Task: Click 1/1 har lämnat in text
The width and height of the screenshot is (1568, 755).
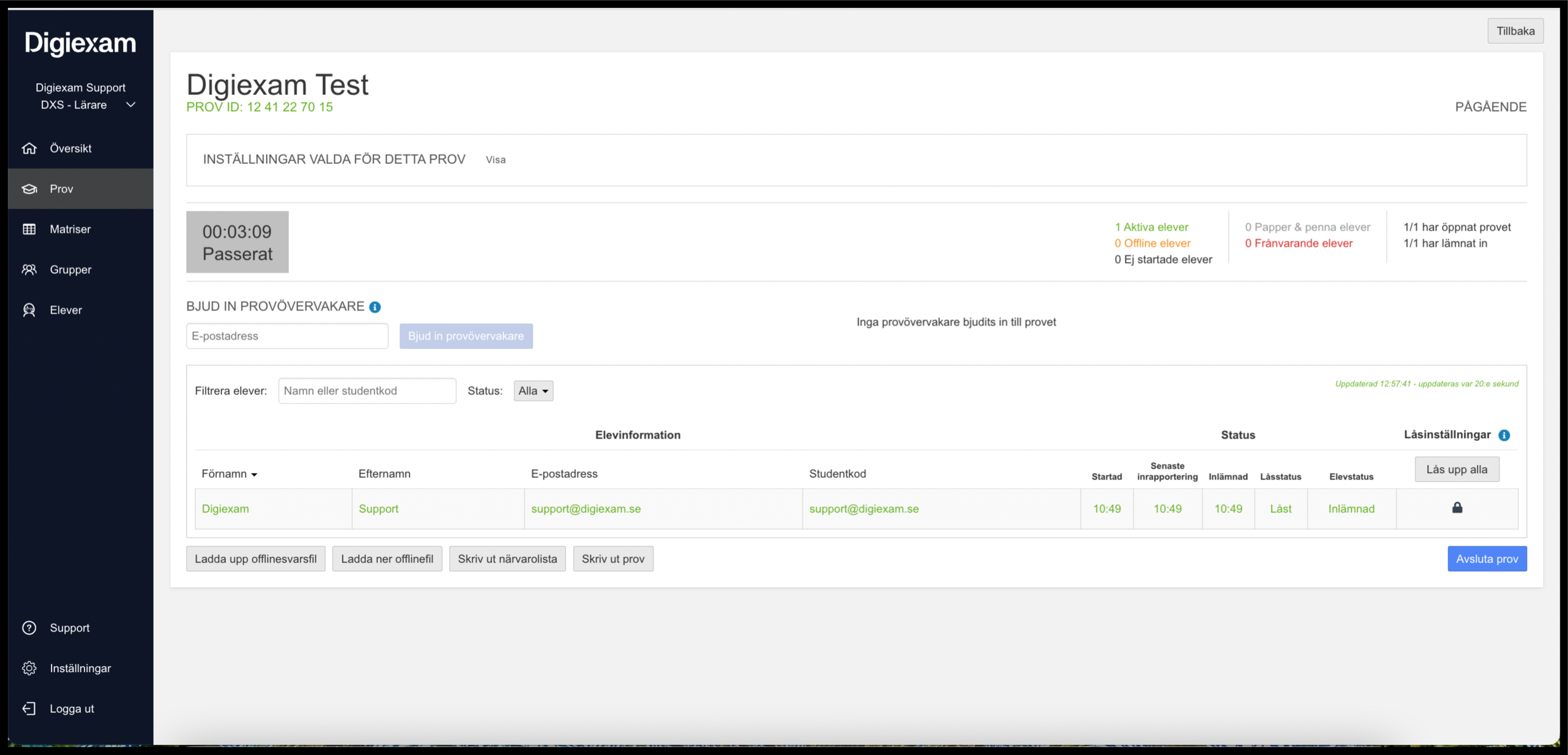Action: click(x=1445, y=244)
